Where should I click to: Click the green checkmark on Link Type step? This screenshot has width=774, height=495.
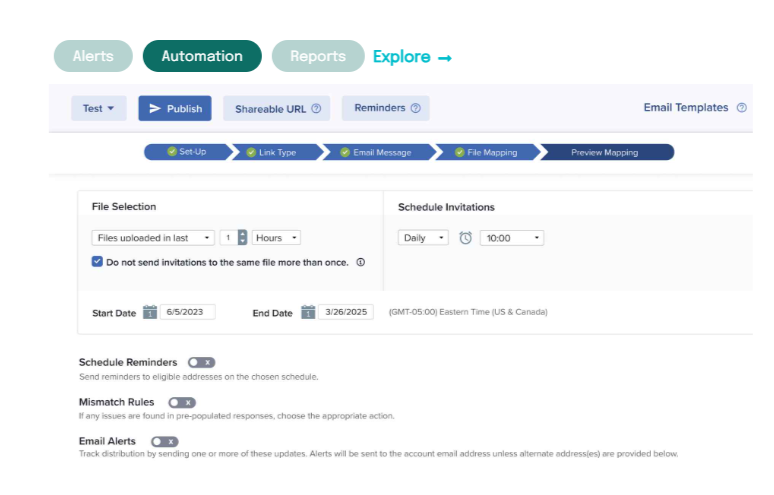tap(251, 152)
